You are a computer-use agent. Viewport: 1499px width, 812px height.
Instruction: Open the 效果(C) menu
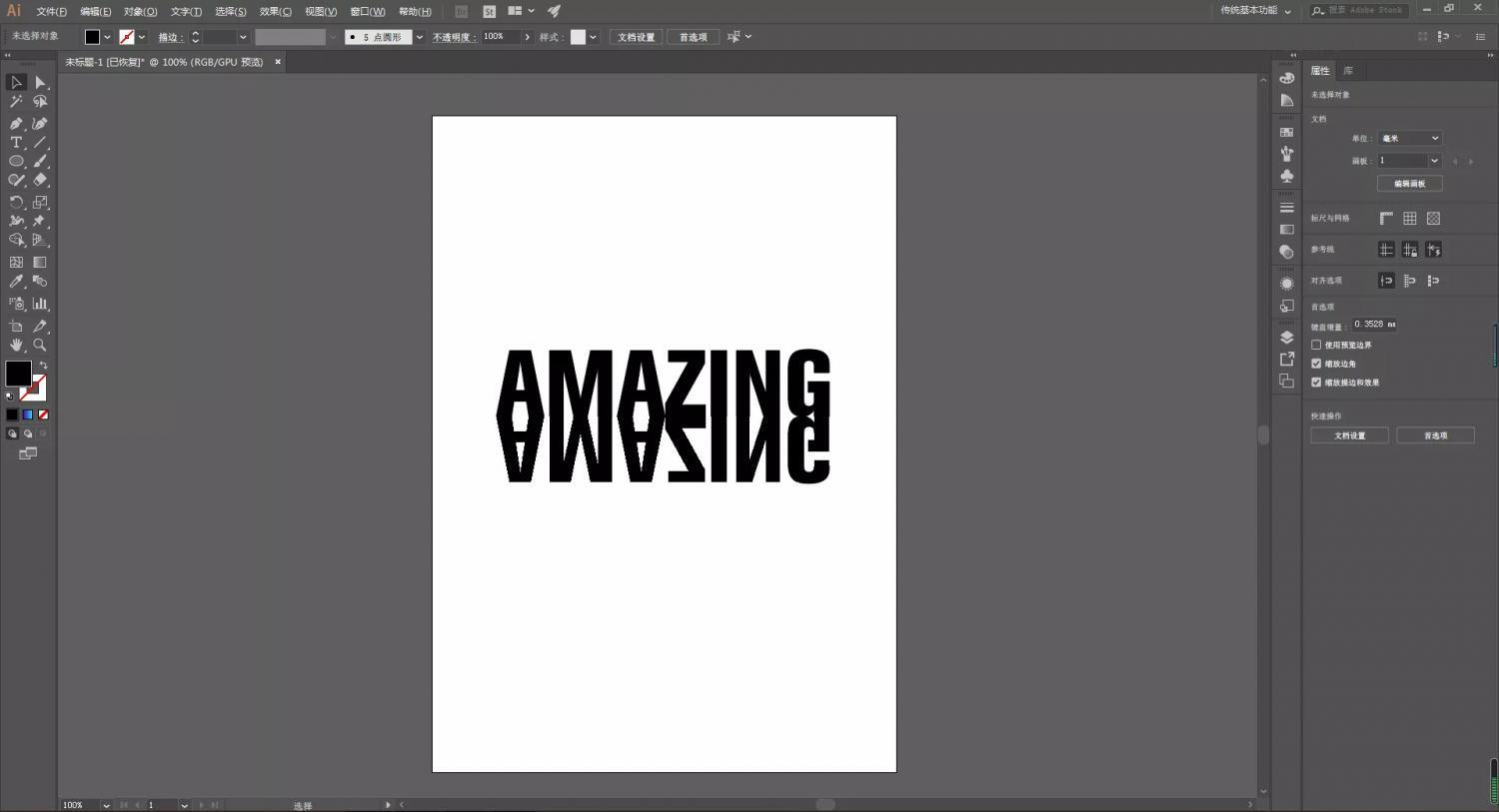(x=275, y=12)
